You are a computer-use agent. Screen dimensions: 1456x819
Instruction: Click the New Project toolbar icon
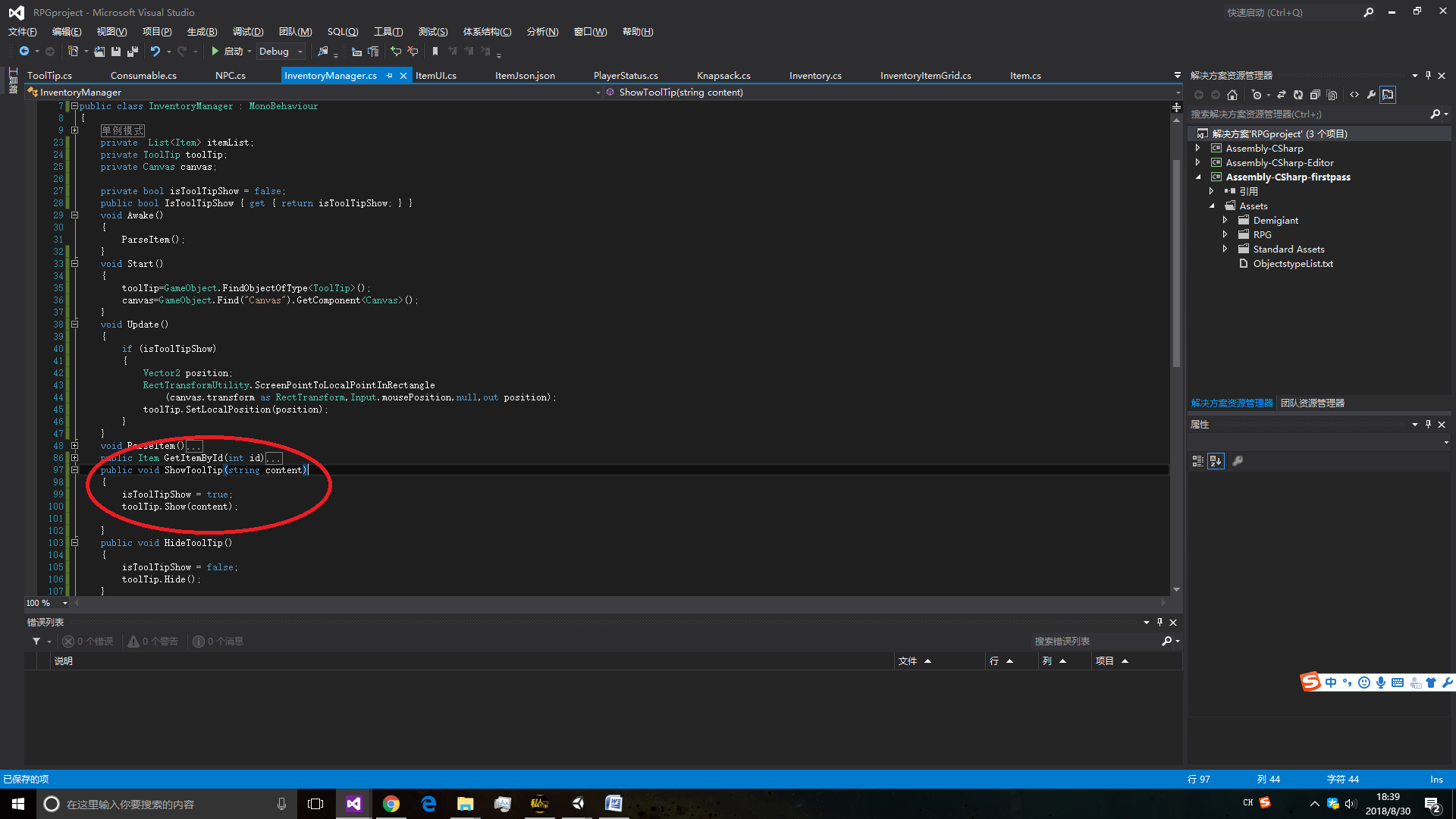point(74,51)
